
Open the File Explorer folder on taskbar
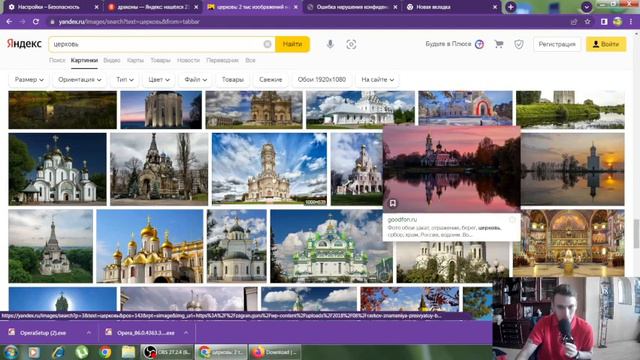(128, 352)
